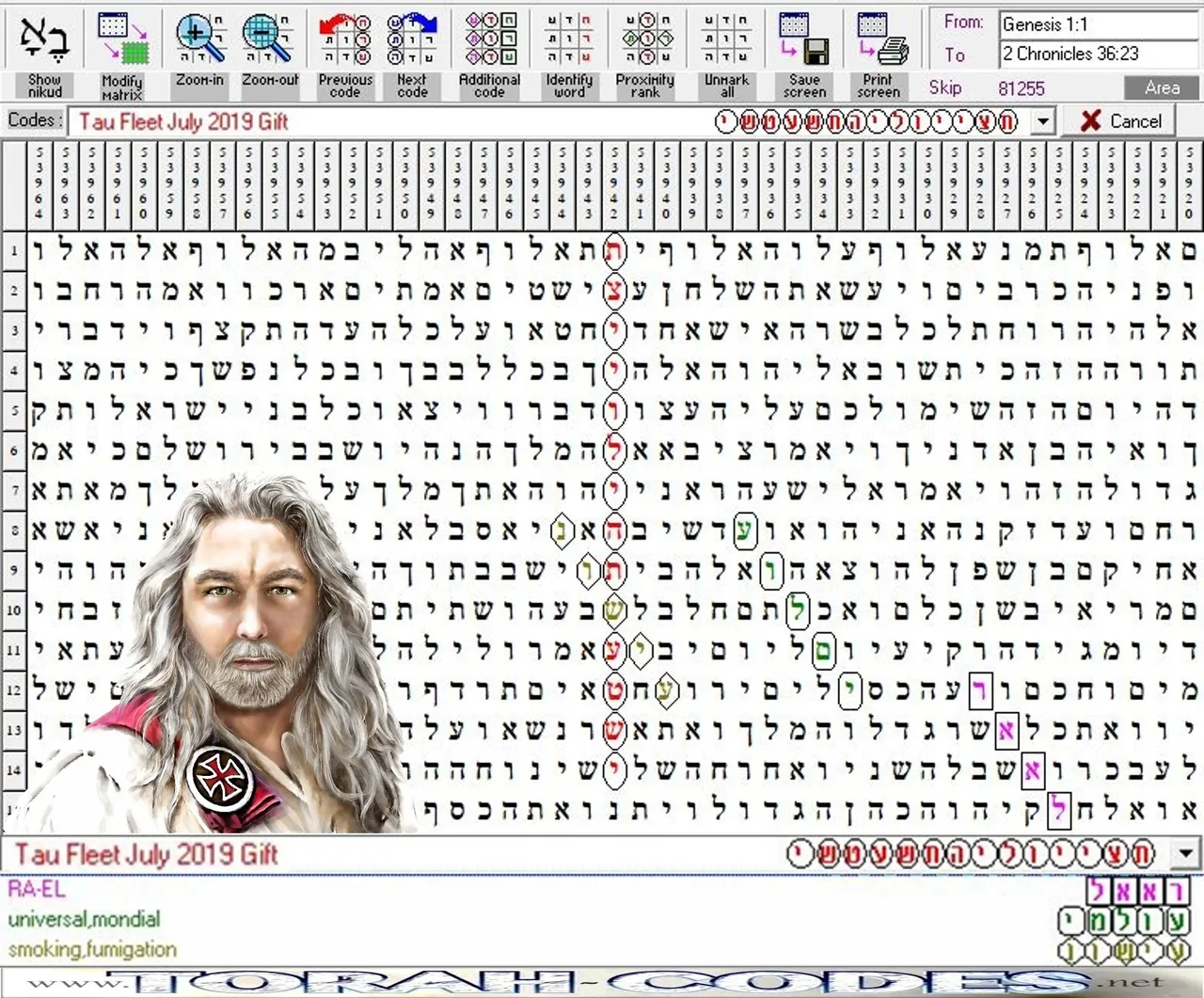The width and height of the screenshot is (1204, 998).
Task: Go to Previous code
Action: pos(344,38)
